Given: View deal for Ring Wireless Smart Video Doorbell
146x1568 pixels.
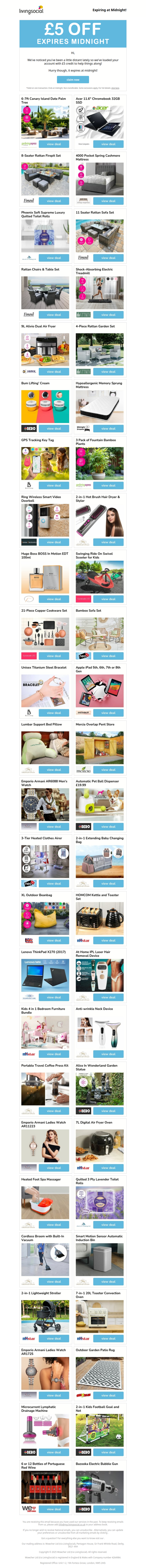Looking at the screenshot, I should (x=54, y=542).
